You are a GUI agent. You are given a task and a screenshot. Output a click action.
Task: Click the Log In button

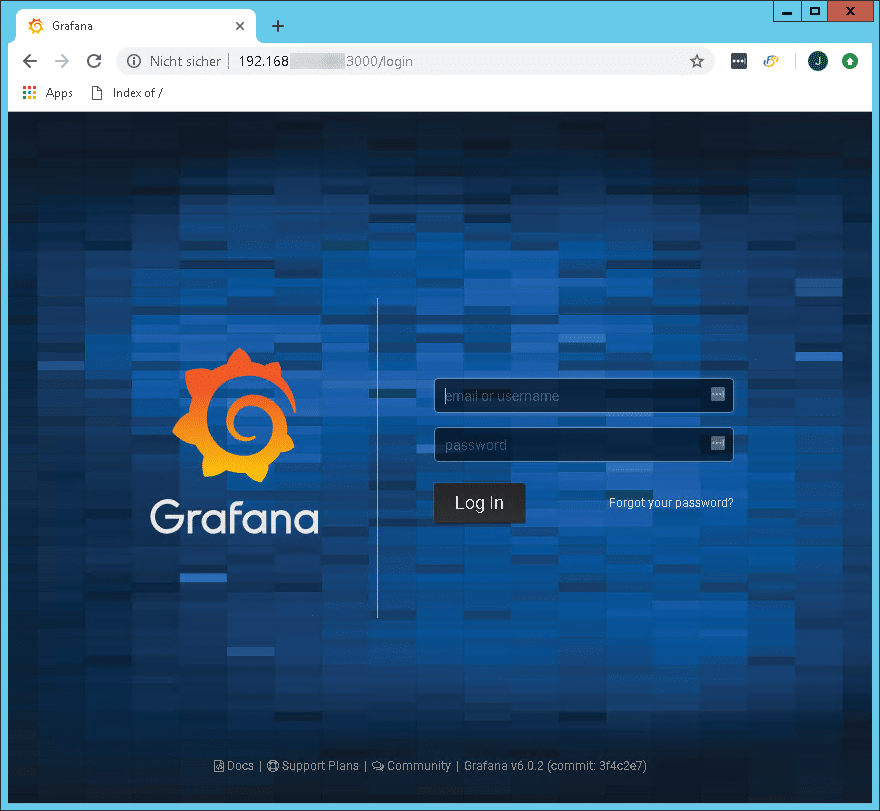pos(479,503)
